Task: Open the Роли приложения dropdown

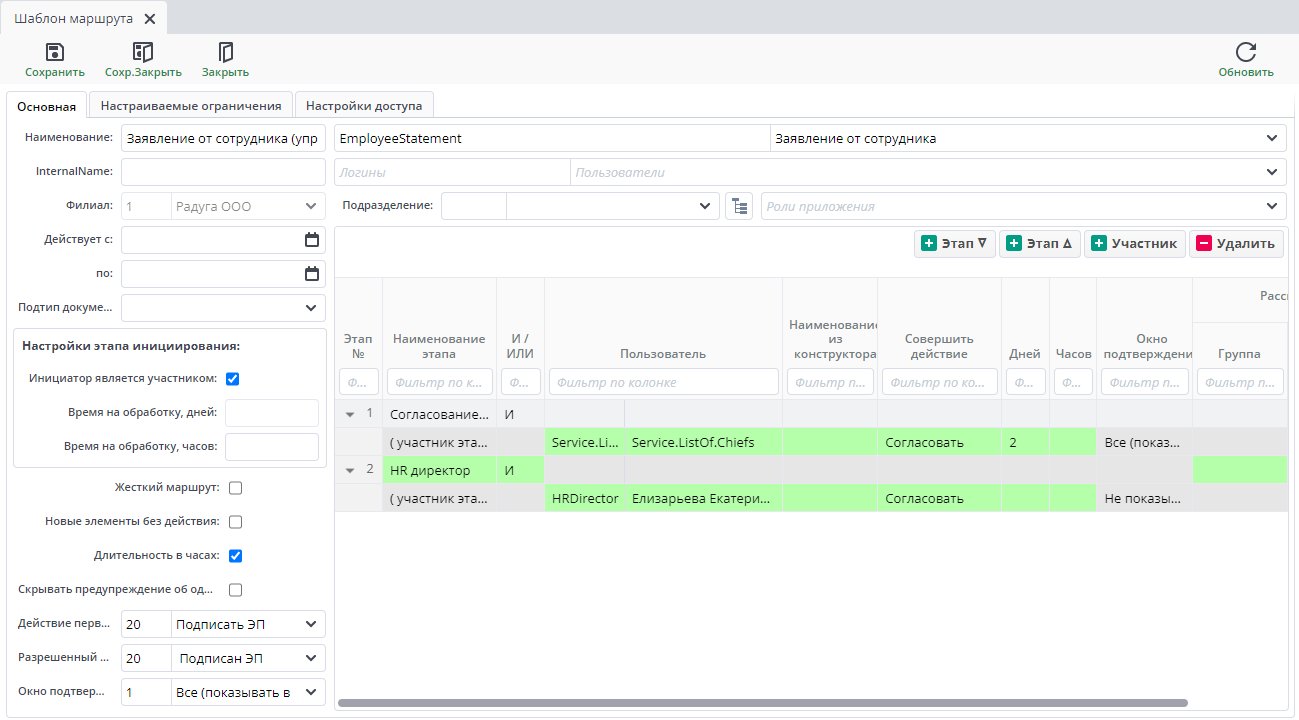Action: 1271,206
